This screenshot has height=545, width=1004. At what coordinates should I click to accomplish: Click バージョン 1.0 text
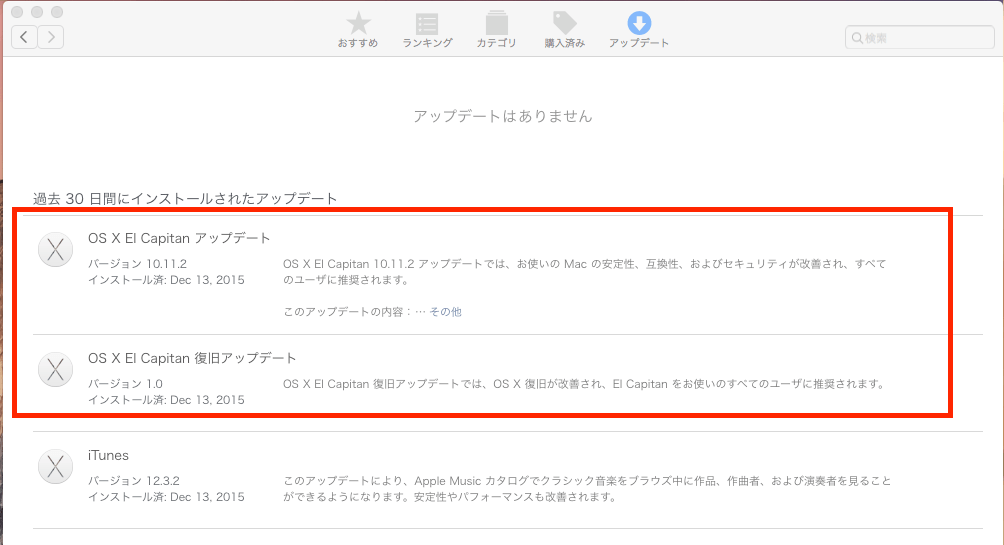tap(126, 384)
